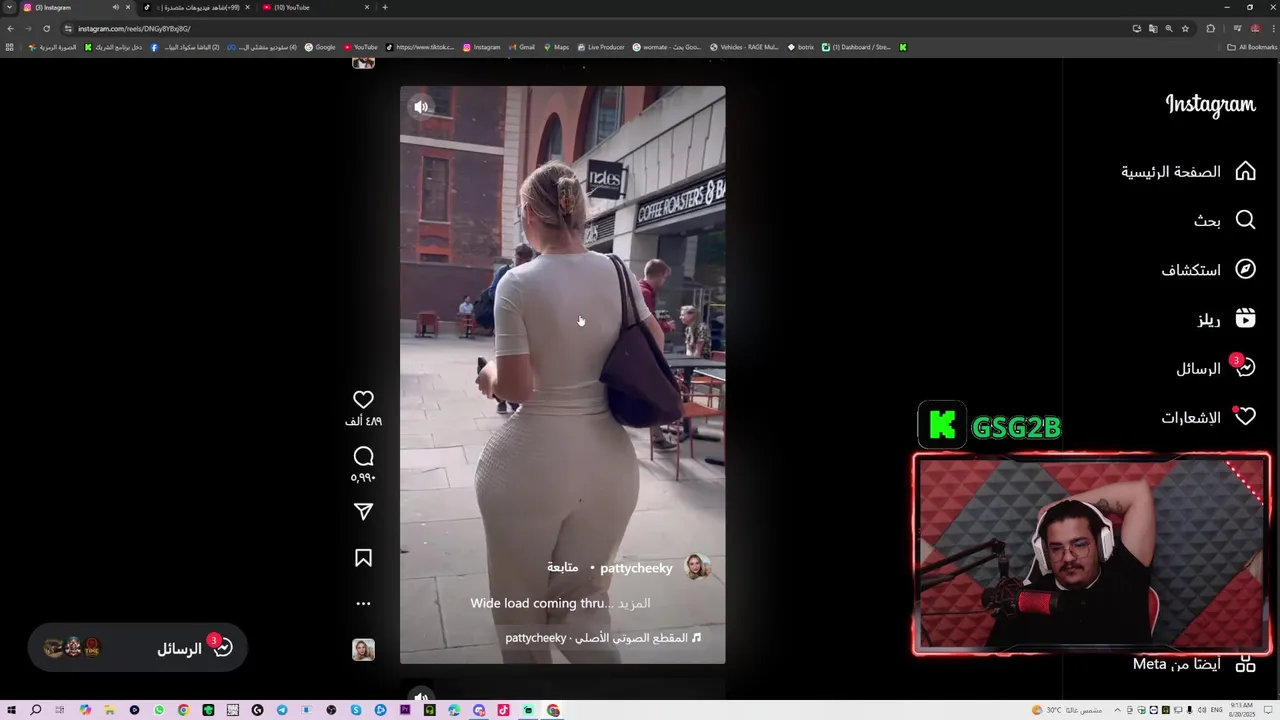
Task: Open the Extensions puzzle icon
Action: 1210,29
